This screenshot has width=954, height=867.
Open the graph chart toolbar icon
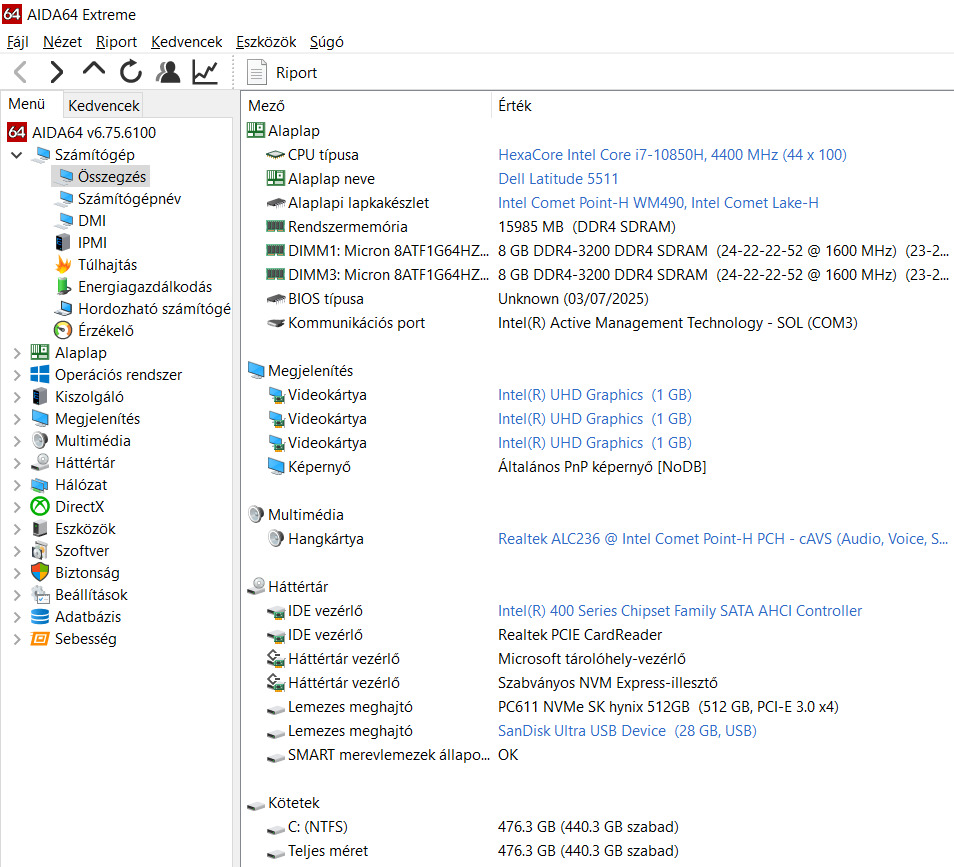click(x=205, y=72)
